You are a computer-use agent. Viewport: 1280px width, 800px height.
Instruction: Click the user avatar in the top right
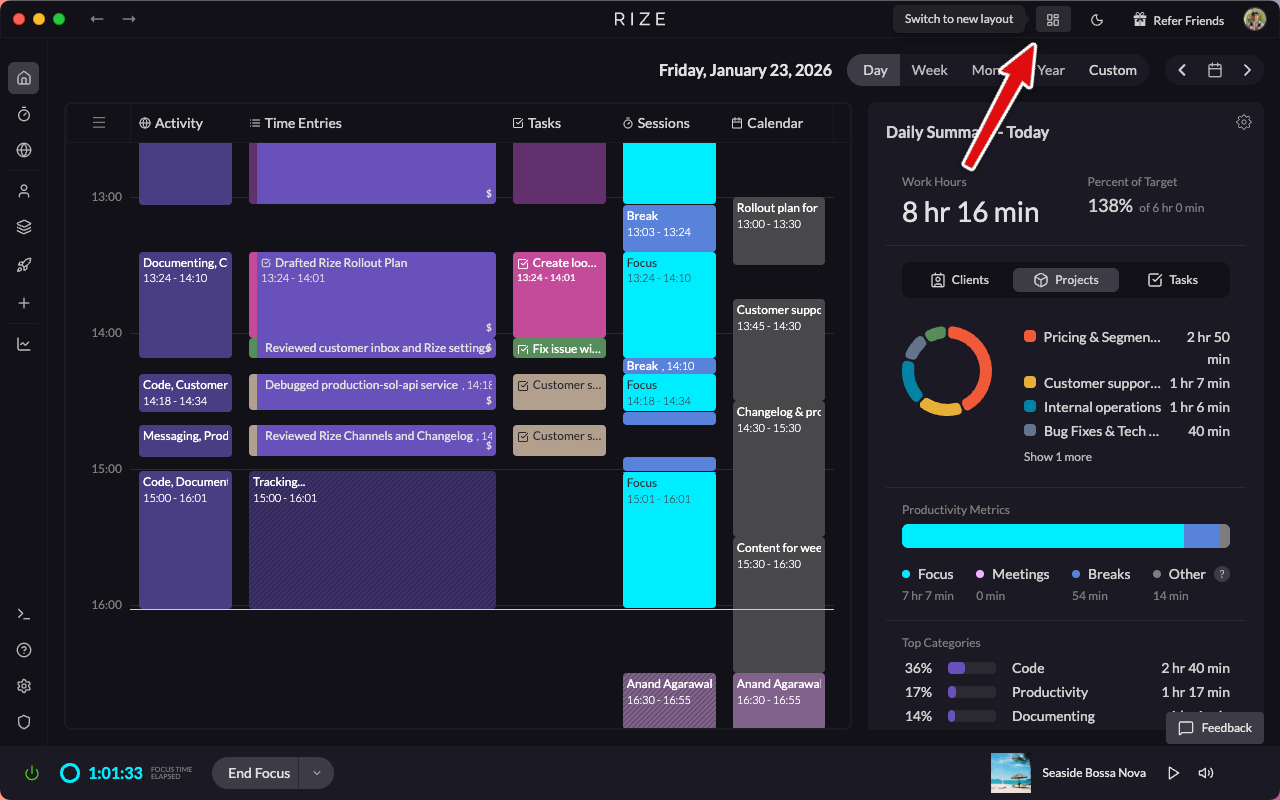[x=1255, y=18]
